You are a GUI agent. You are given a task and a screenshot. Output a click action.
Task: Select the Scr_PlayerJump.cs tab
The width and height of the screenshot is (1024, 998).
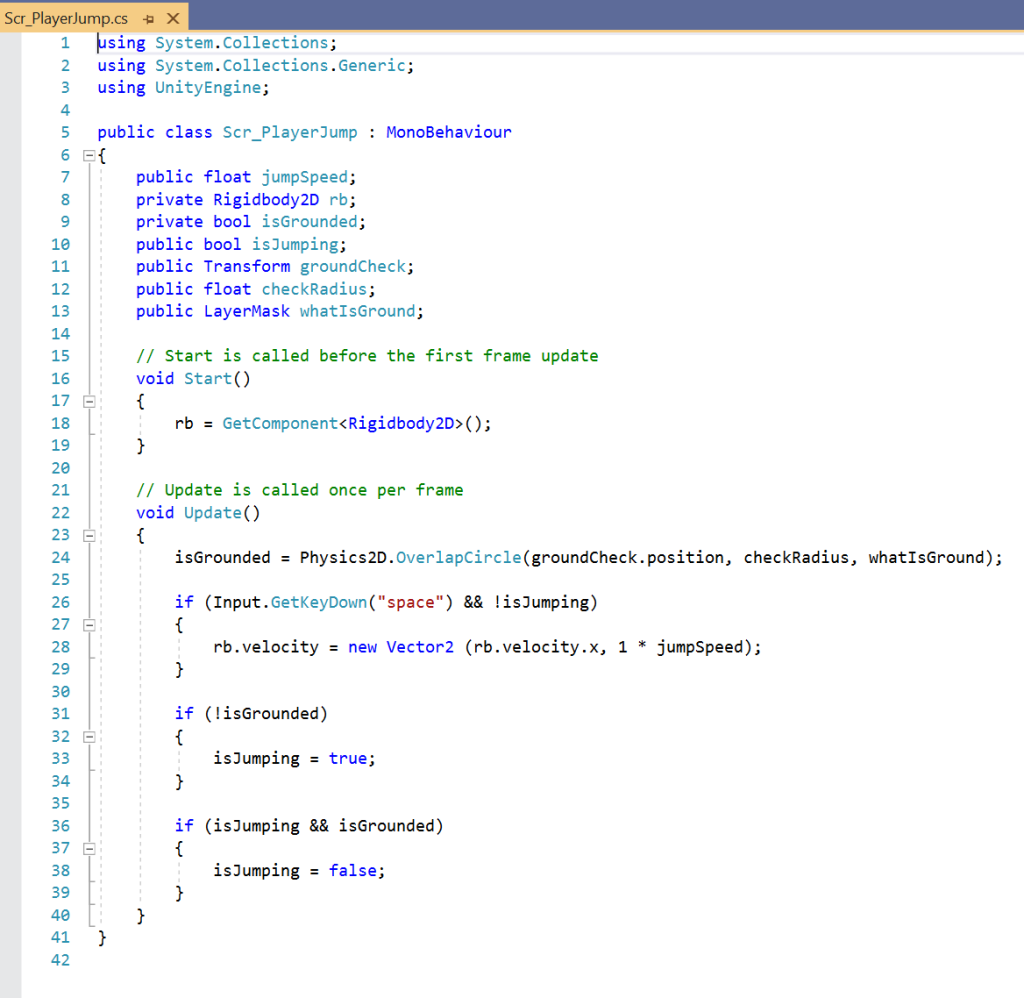[66, 19]
